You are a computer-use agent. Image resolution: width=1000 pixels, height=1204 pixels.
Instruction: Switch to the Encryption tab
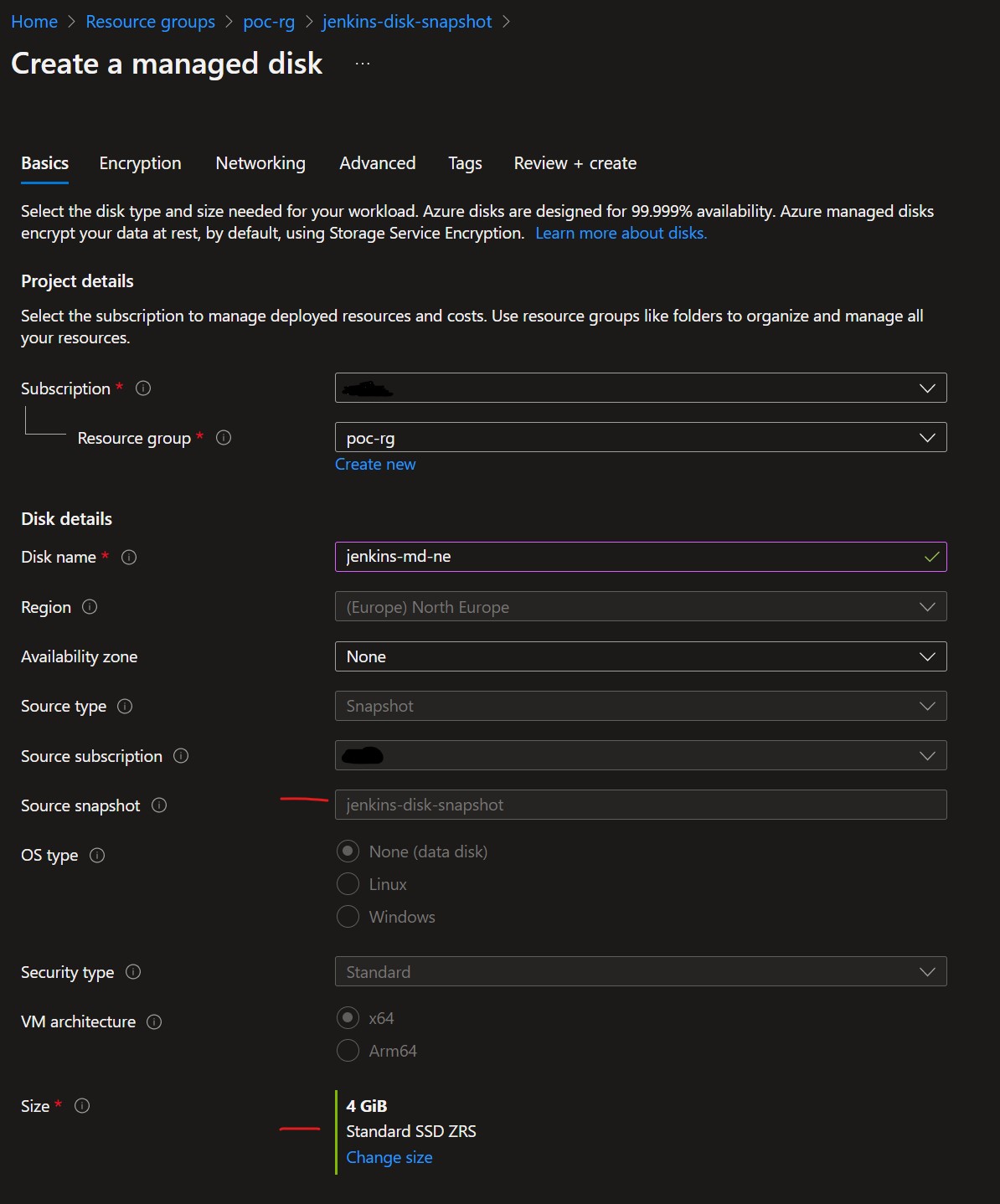click(x=140, y=163)
